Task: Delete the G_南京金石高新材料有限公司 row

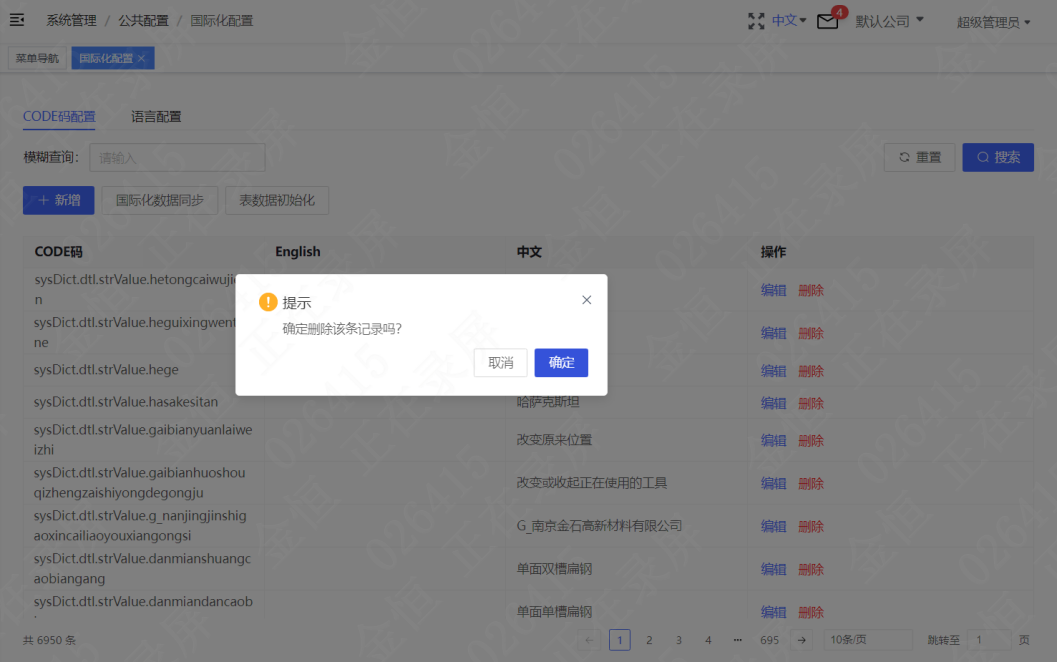Action: (811, 526)
